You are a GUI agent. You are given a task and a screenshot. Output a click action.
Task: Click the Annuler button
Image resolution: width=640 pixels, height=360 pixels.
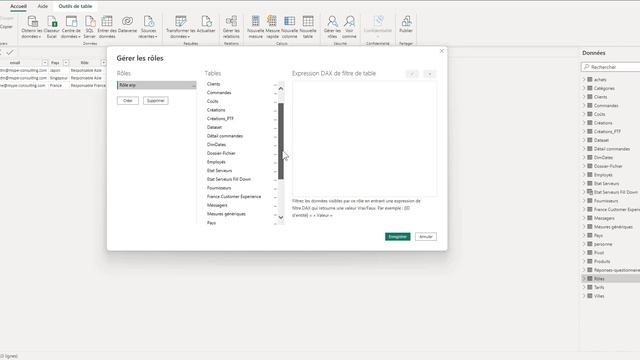pyautogui.click(x=426, y=237)
